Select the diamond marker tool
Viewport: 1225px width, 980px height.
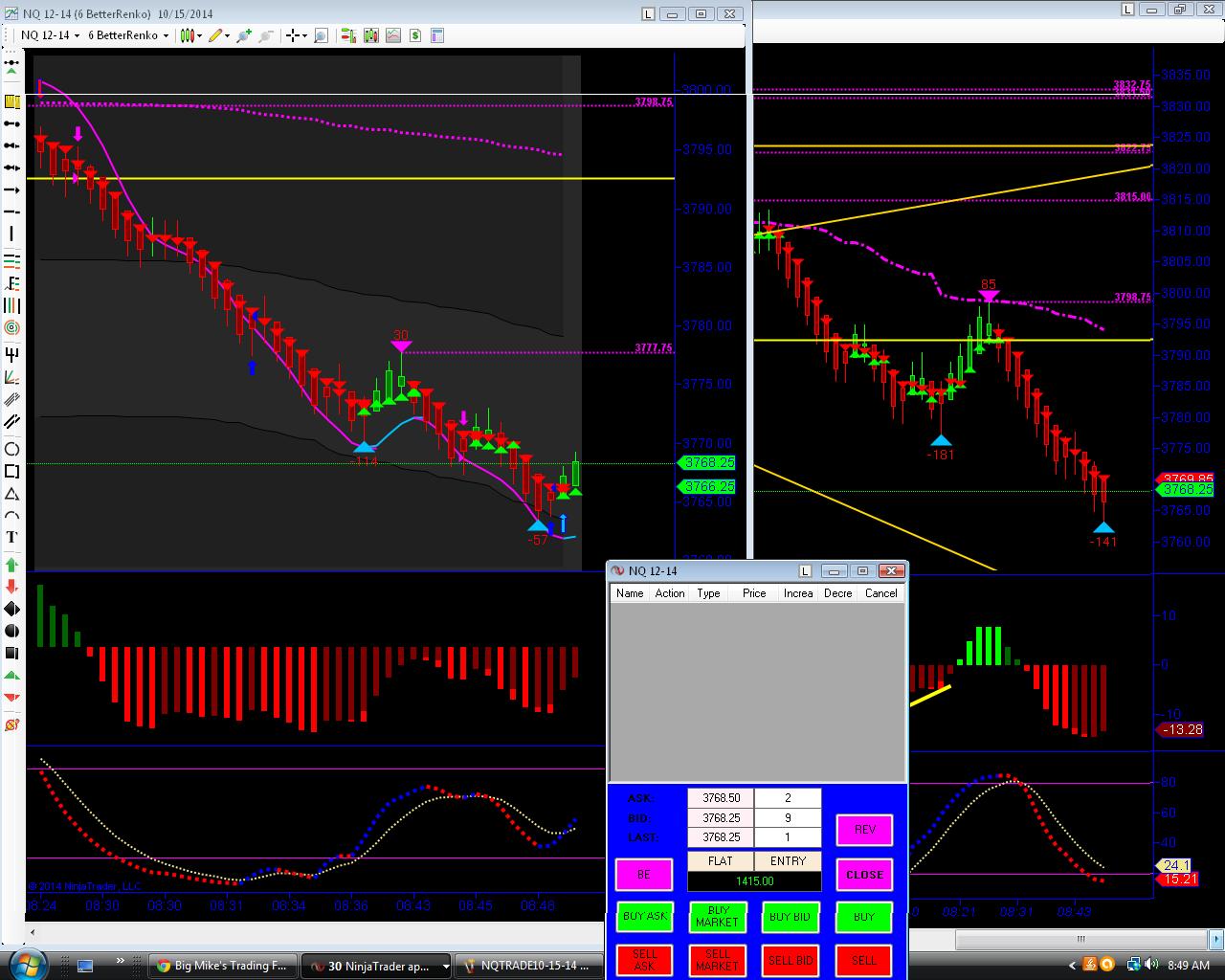[x=11, y=609]
